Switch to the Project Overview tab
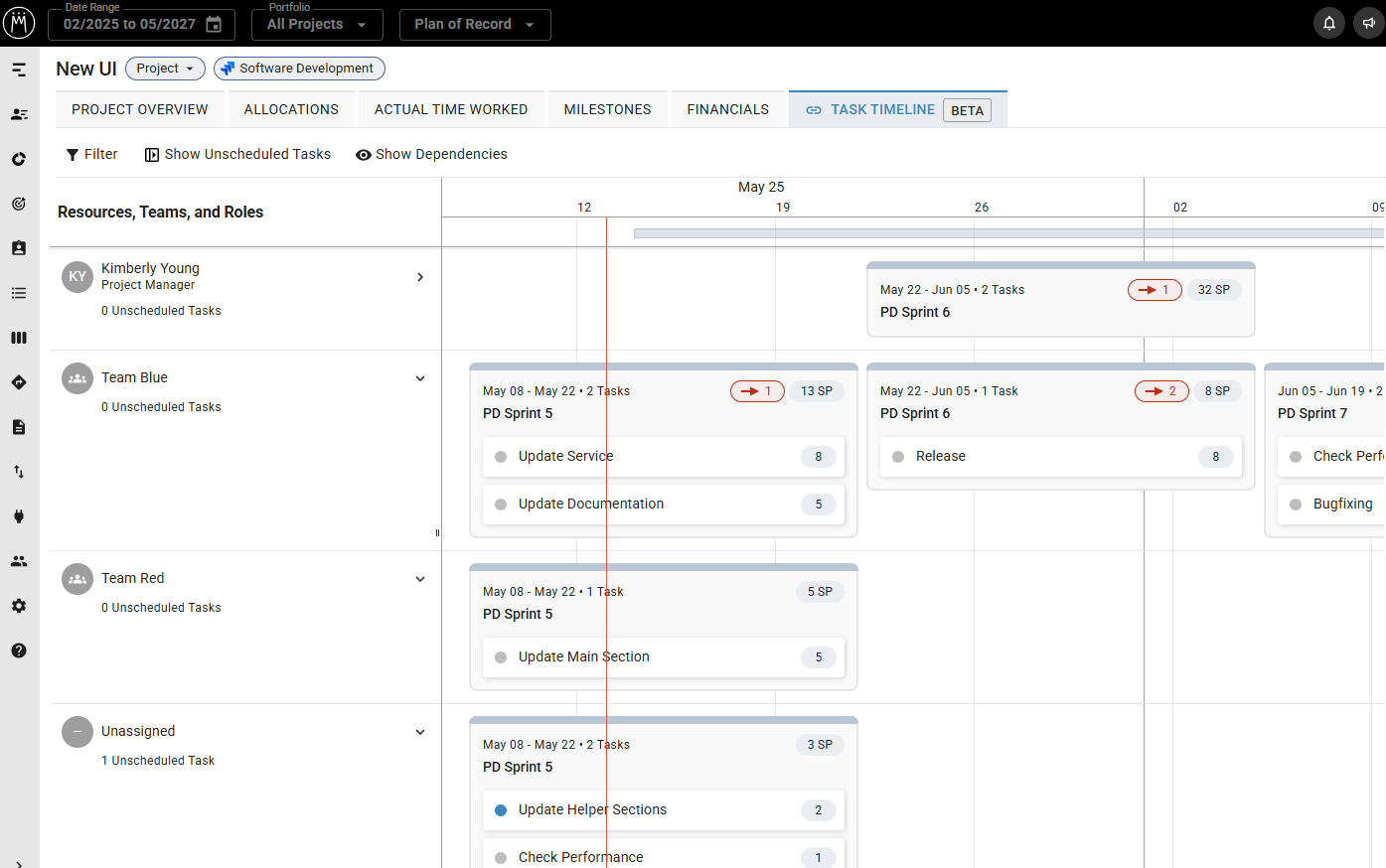1386x868 pixels. click(140, 109)
